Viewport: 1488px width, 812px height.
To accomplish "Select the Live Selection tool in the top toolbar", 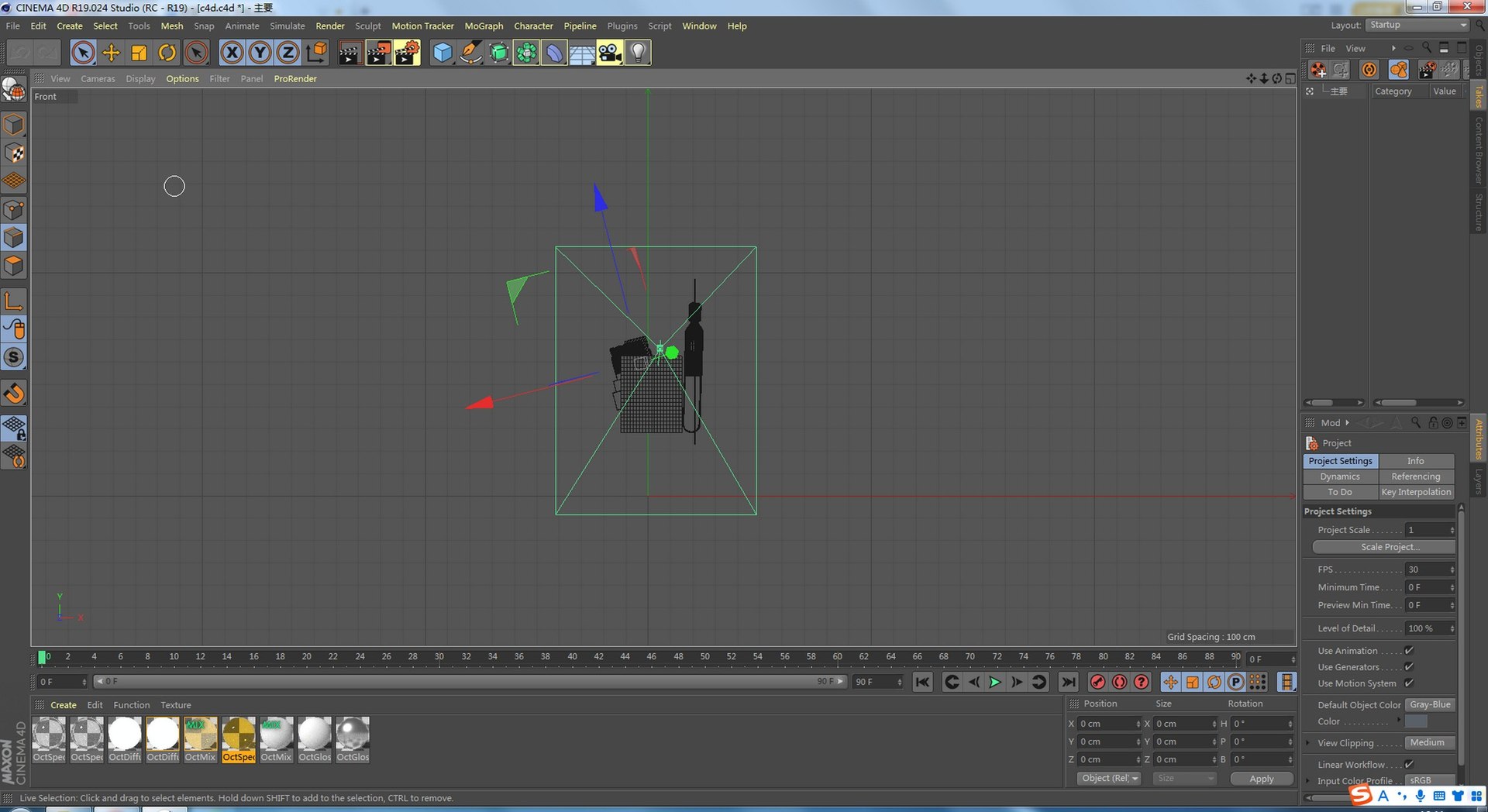I will [x=83, y=53].
